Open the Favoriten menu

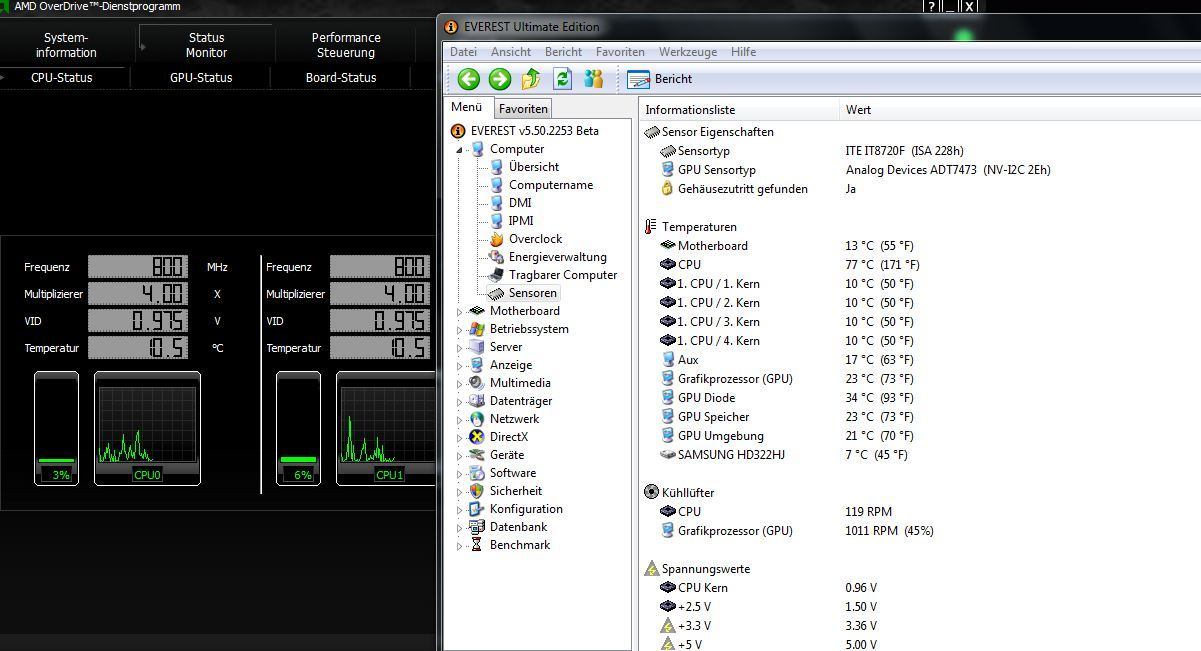tap(620, 52)
